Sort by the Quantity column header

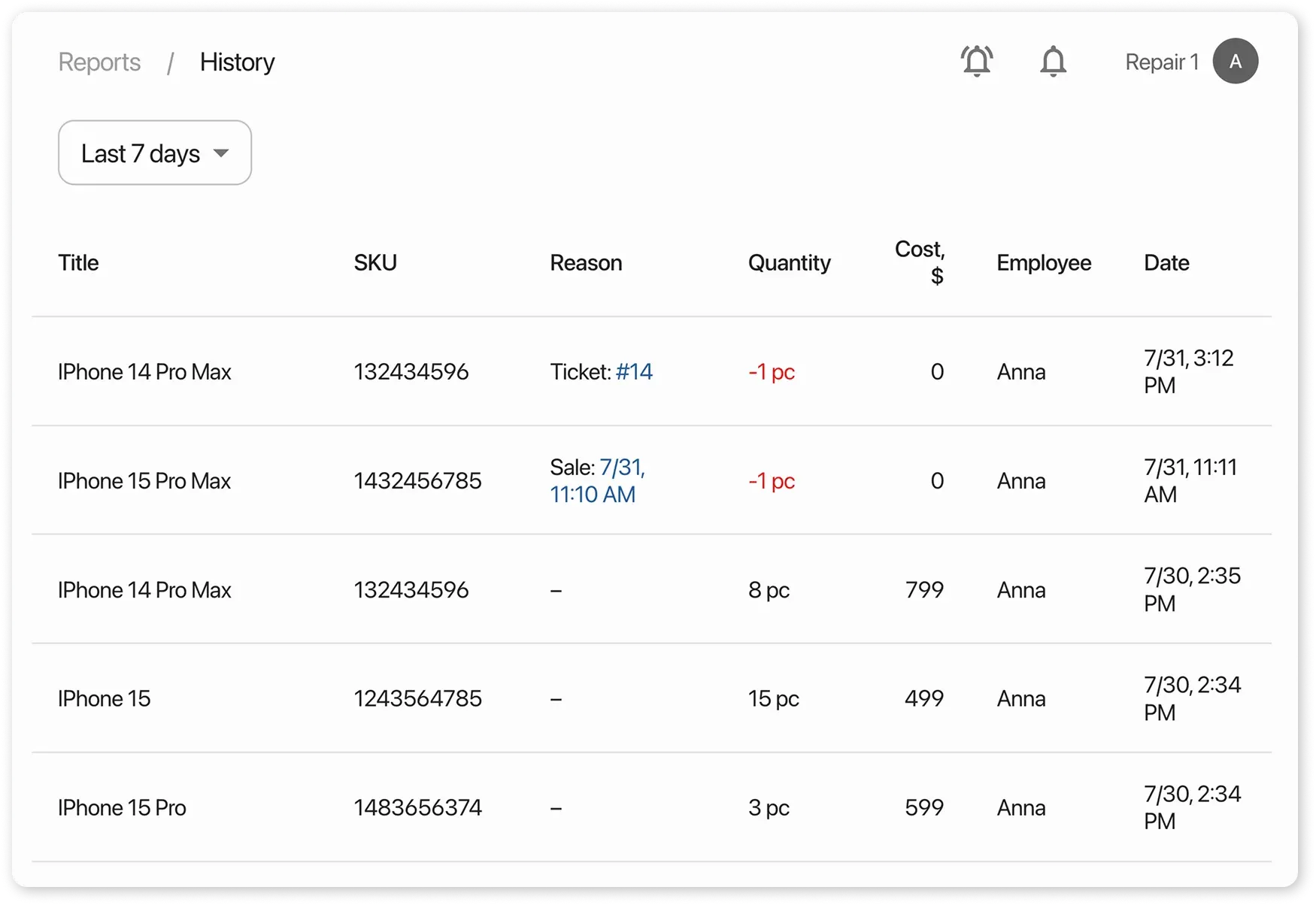tap(789, 263)
